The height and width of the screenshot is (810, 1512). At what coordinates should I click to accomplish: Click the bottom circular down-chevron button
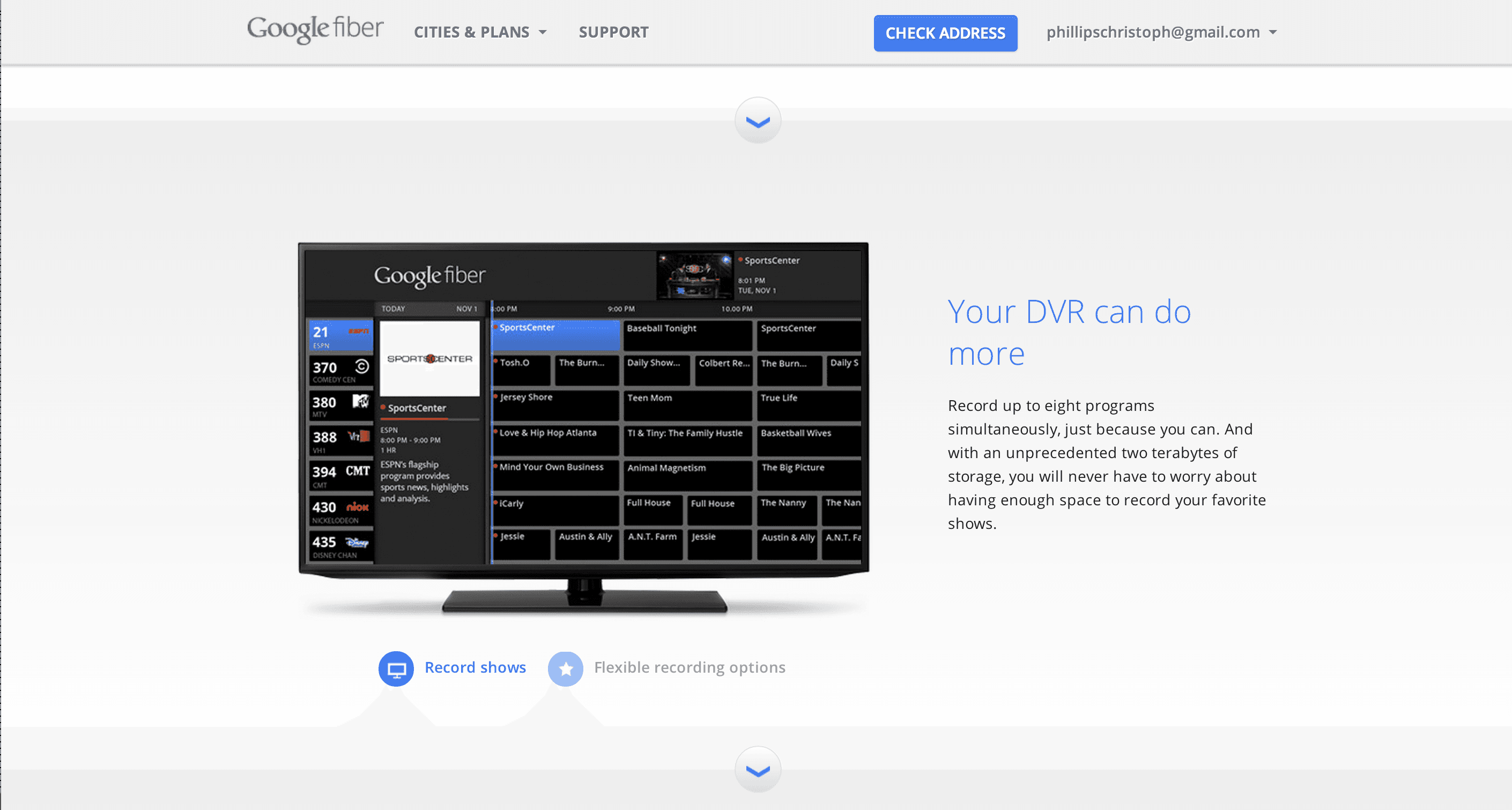pyautogui.click(x=757, y=770)
